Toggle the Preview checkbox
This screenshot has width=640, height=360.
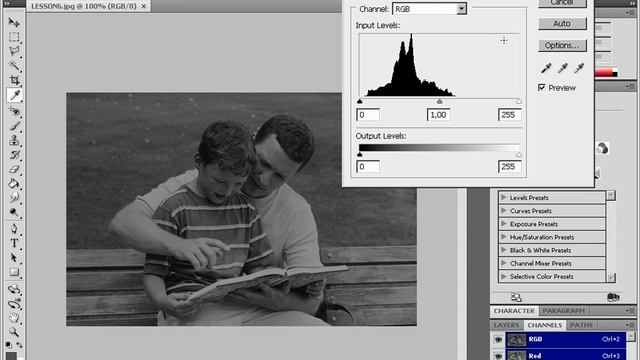(542, 87)
